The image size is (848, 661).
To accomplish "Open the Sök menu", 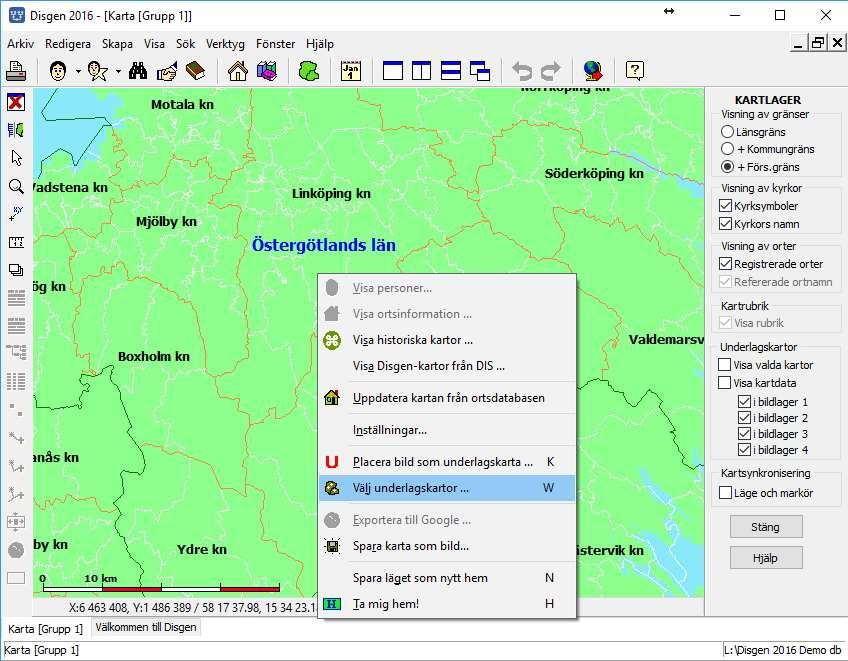I will click(x=186, y=44).
